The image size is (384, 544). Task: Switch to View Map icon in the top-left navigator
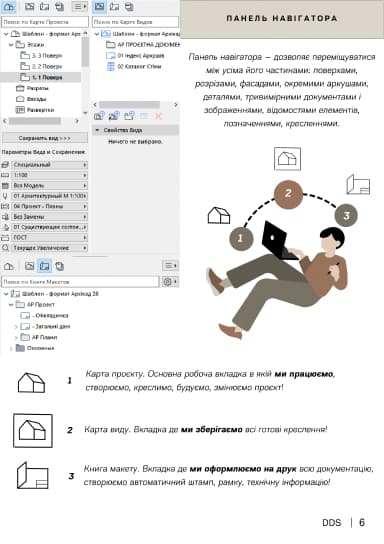click(29, 7)
